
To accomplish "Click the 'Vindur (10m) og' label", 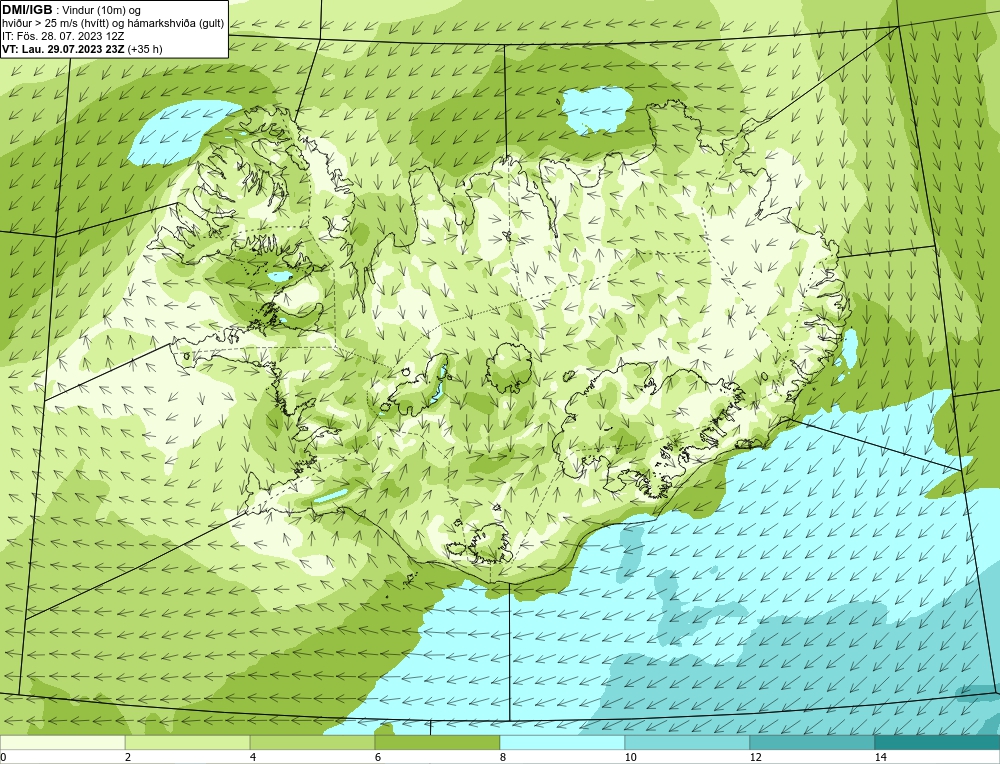I will pyautogui.click(x=103, y=10).
